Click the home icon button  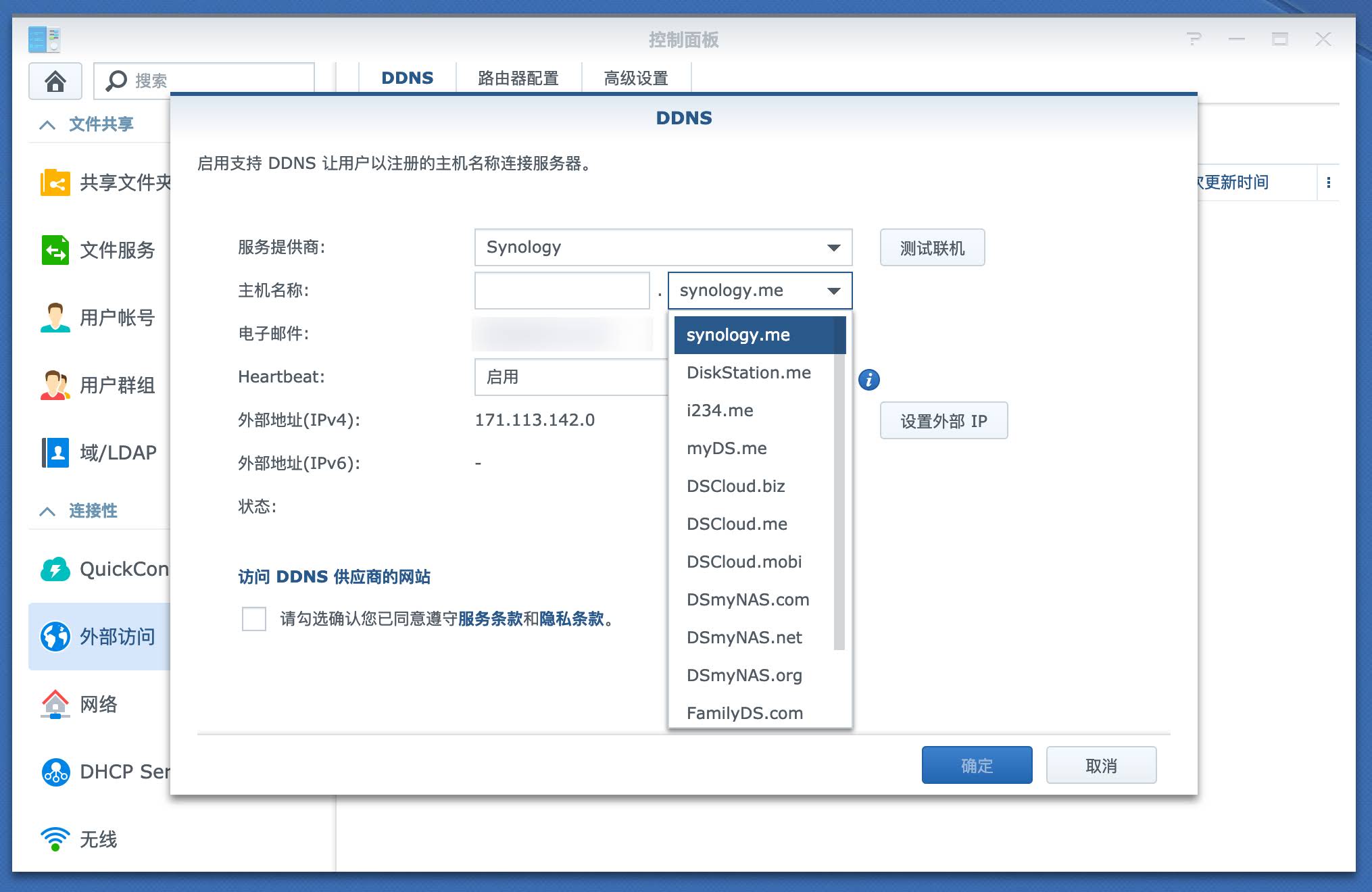tap(55, 81)
